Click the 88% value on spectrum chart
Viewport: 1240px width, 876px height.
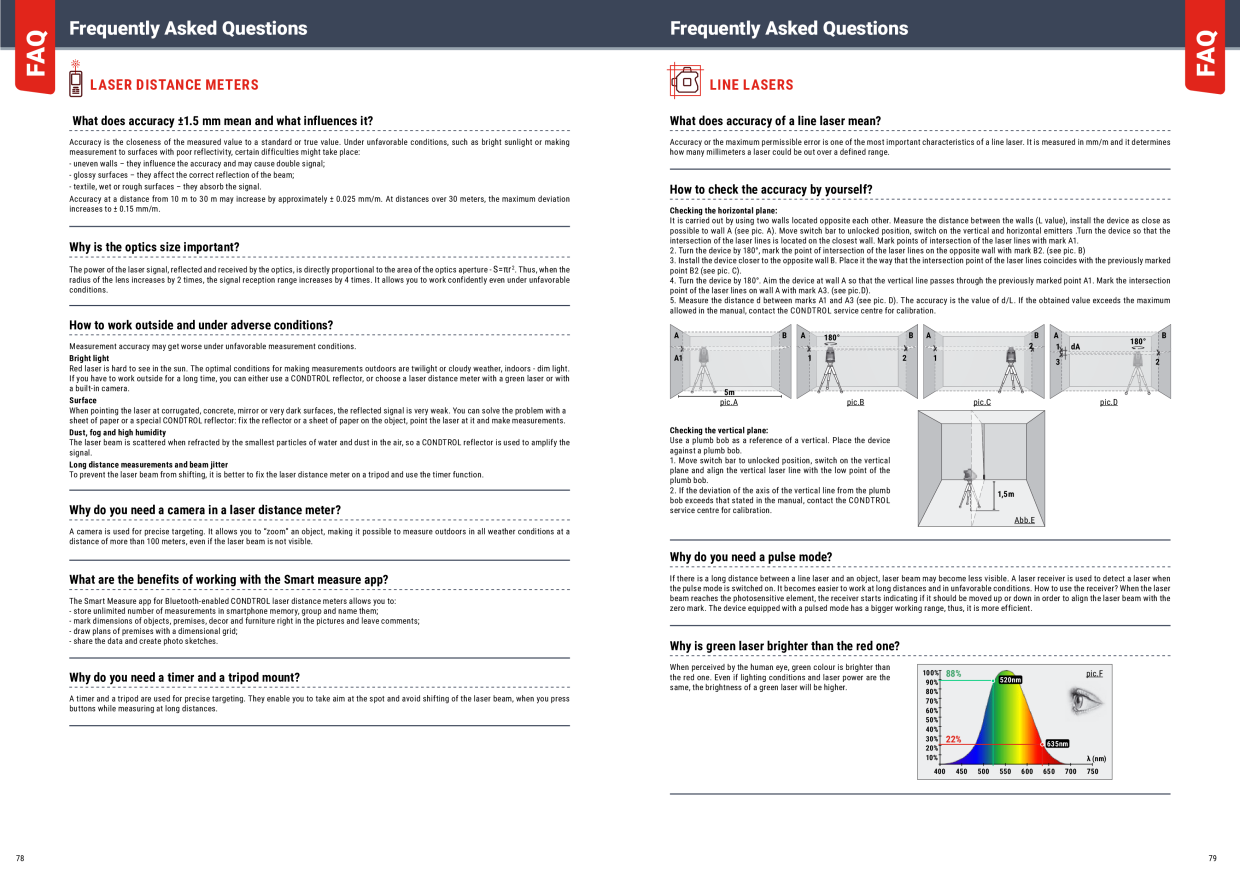954,674
